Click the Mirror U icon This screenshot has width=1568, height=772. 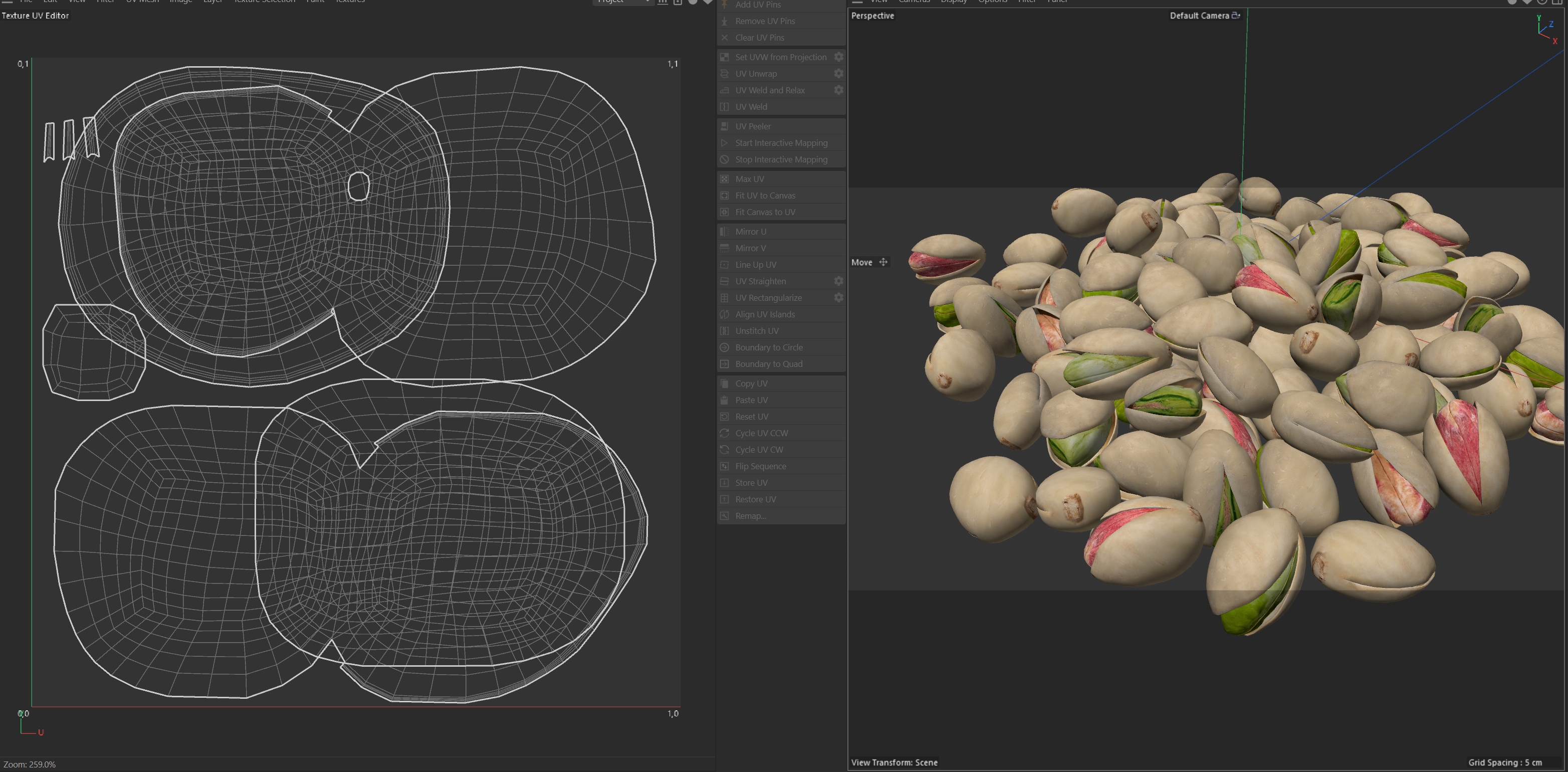click(724, 232)
